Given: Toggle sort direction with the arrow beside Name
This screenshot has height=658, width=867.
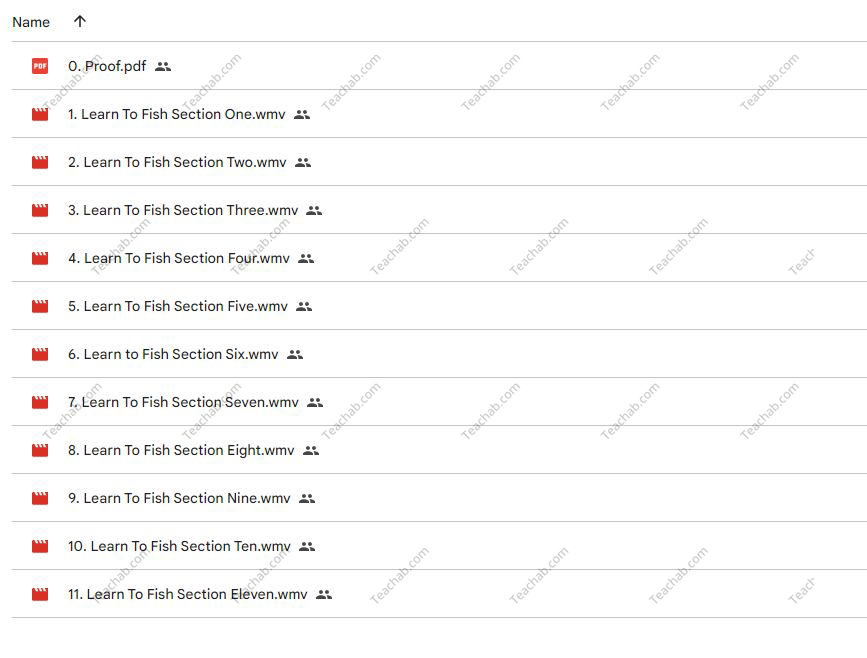Looking at the screenshot, I should 80,22.
